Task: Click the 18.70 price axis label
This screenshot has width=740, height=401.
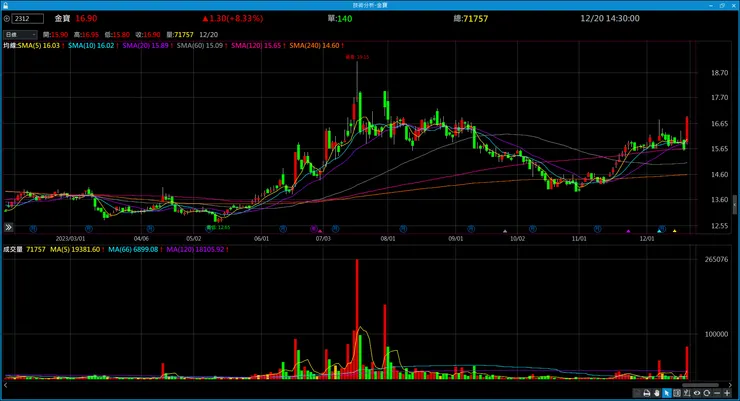Action: coord(719,73)
